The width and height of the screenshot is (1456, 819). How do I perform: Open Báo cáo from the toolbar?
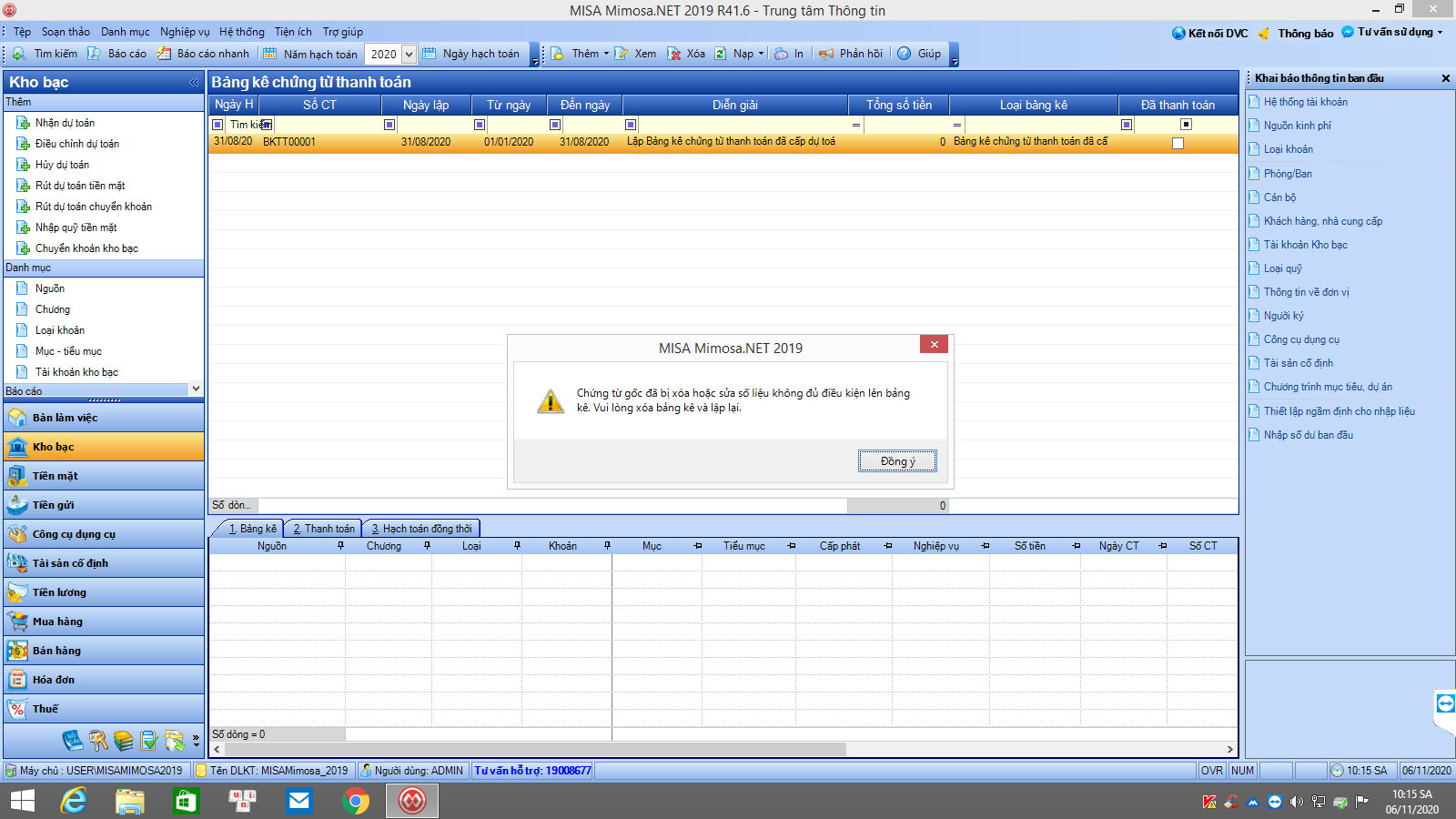116,54
